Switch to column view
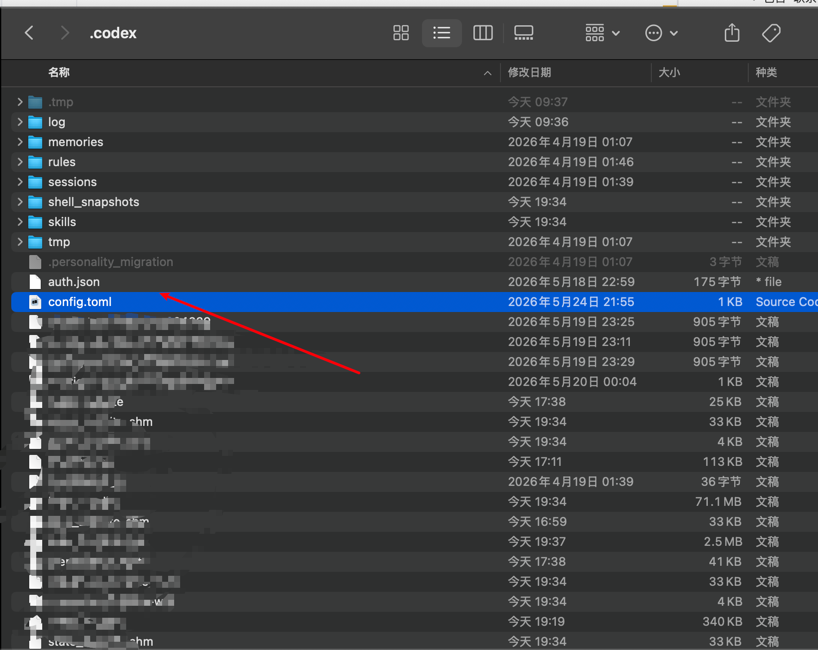 tap(483, 33)
